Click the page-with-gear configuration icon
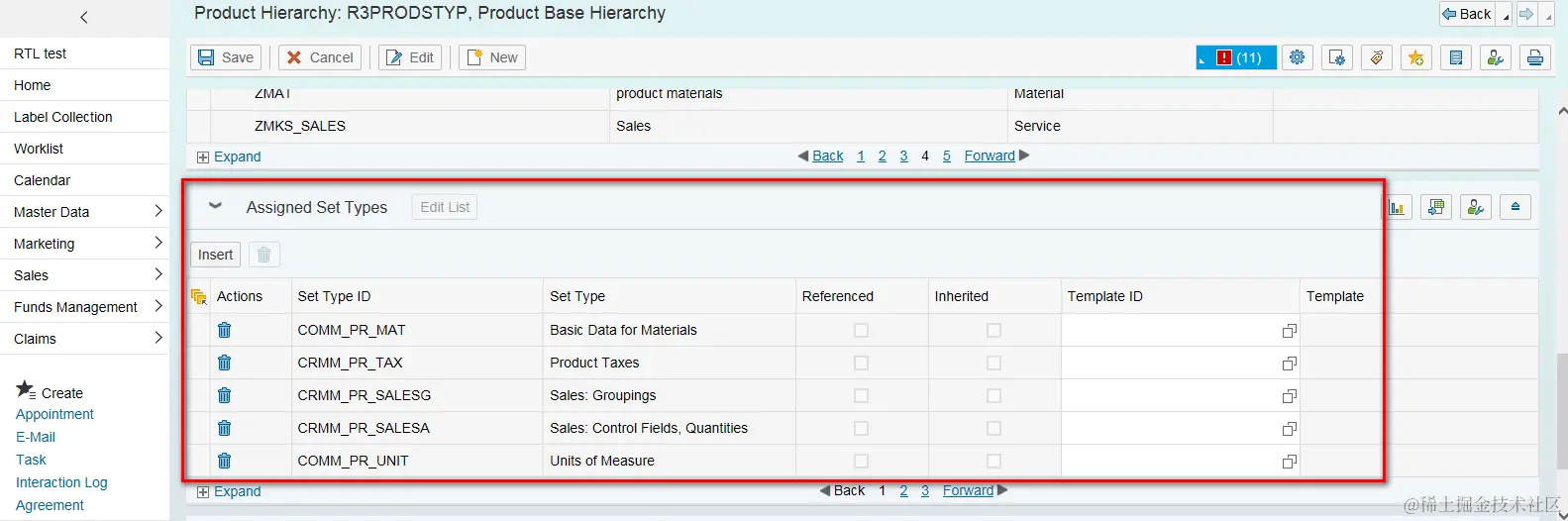The height and width of the screenshot is (521, 1568). point(1336,57)
